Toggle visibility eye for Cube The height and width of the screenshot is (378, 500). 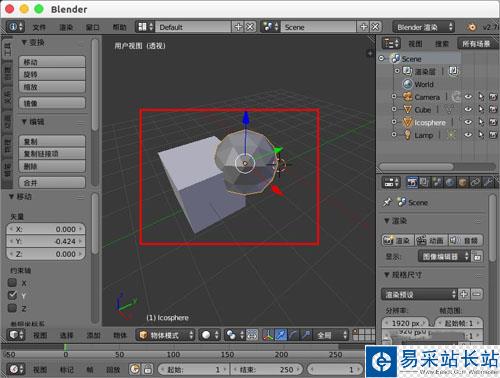click(x=468, y=109)
